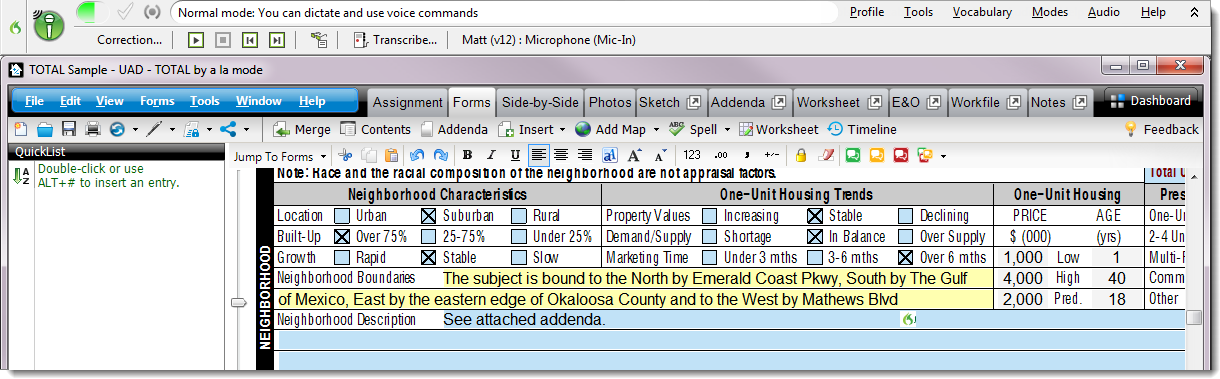Click the Undo arrow icon
This screenshot has height=379, width=1220.
click(416, 155)
